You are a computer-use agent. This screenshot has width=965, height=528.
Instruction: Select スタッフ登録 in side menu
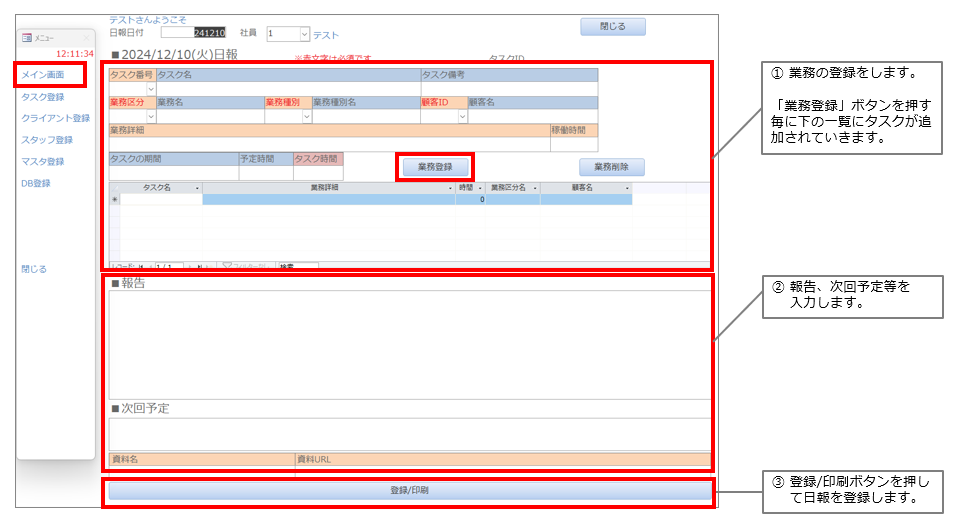point(47,140)
